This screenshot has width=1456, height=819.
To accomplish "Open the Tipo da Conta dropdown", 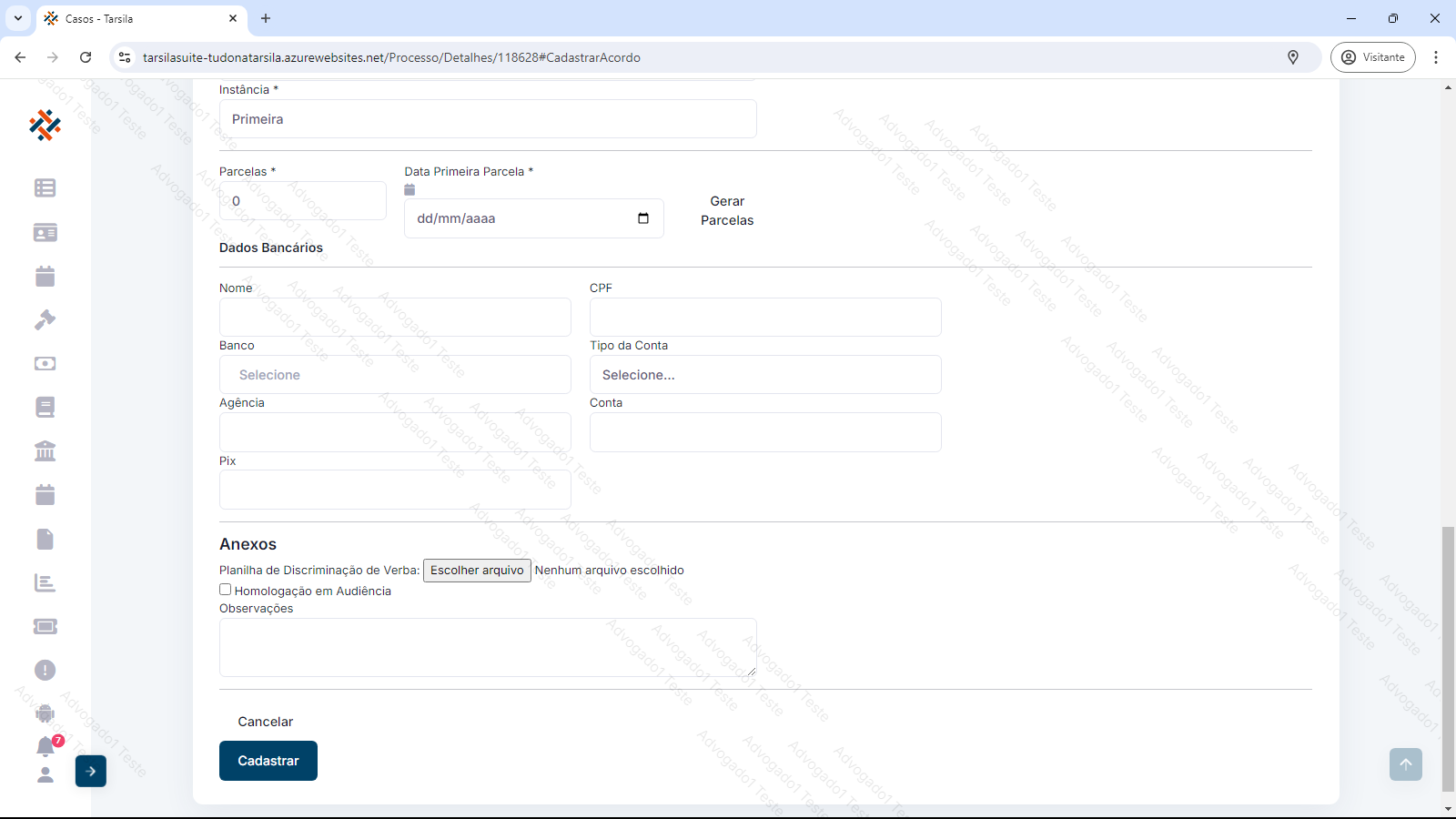I will [x=765, y=375].
